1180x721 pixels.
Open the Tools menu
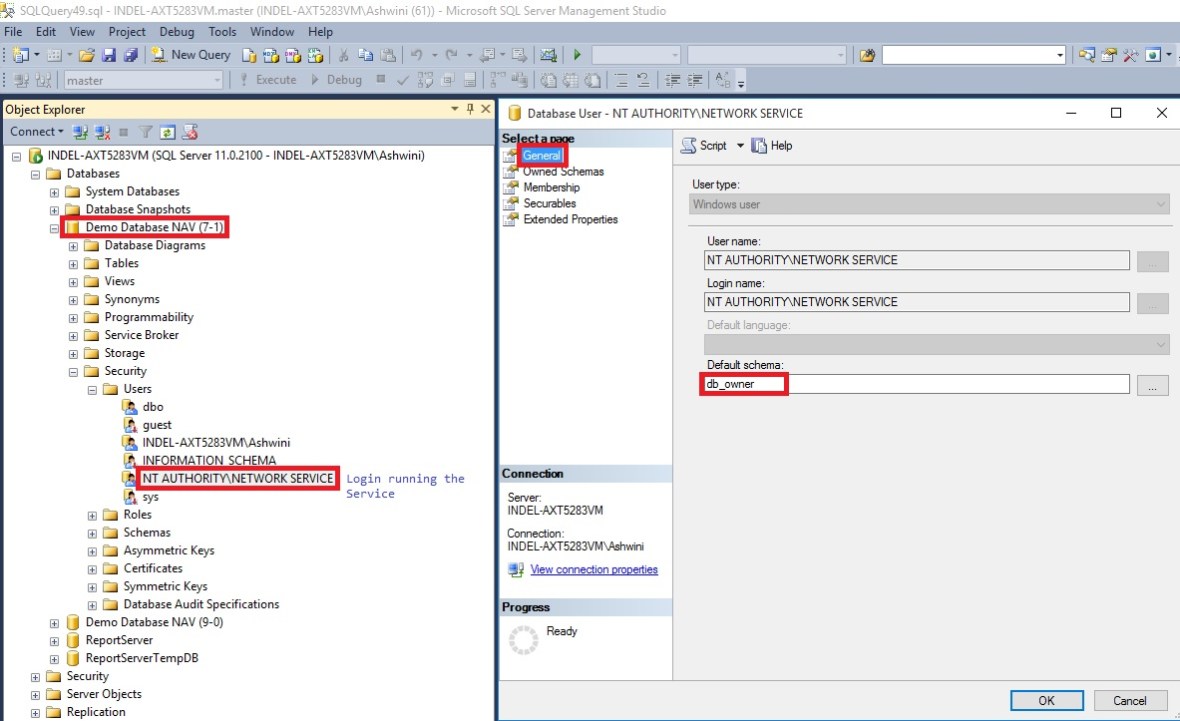pos(222,32)
